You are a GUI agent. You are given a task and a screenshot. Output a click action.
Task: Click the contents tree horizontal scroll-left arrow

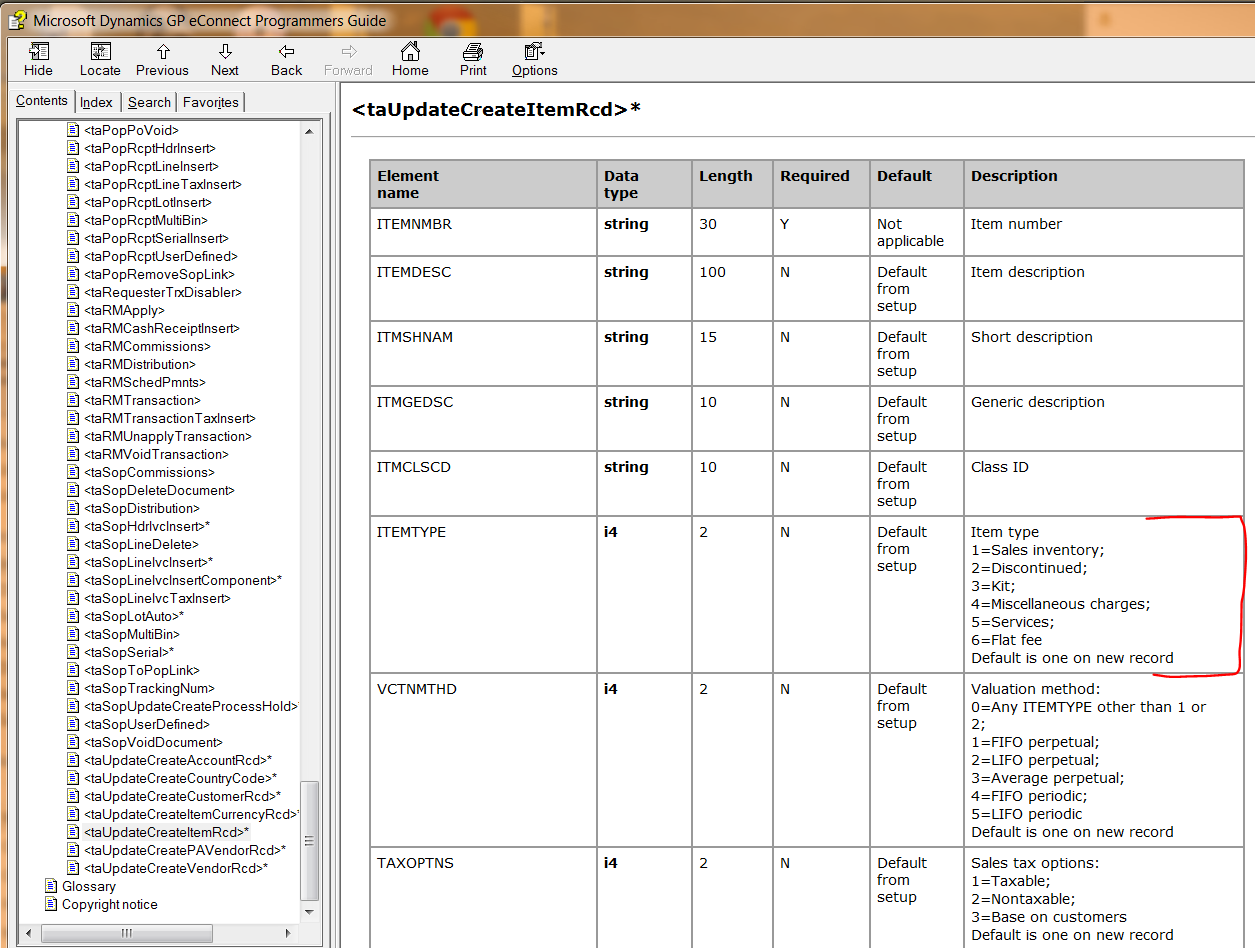pos(27,932)
